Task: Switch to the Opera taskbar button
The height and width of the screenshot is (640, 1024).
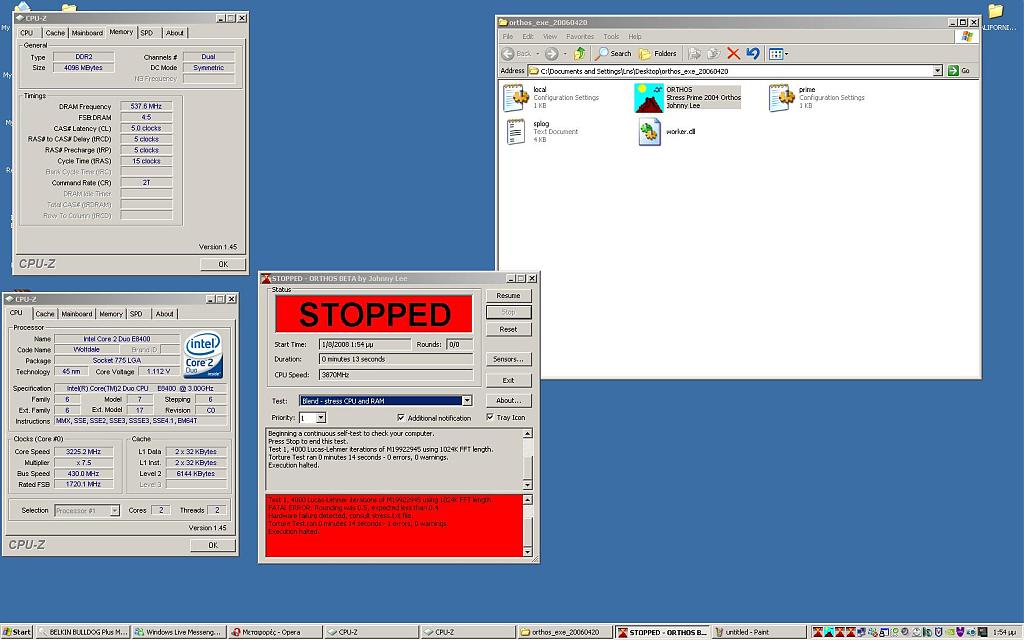Action: 275,632
